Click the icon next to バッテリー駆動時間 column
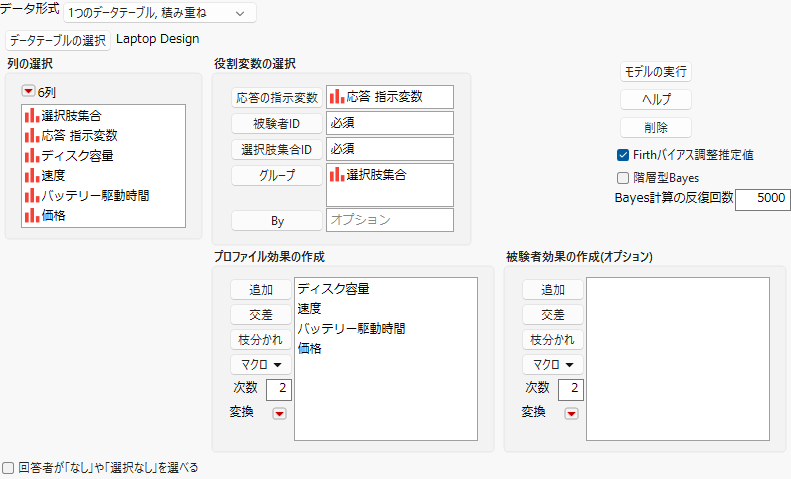791x479 pixels. coord(32,195)
